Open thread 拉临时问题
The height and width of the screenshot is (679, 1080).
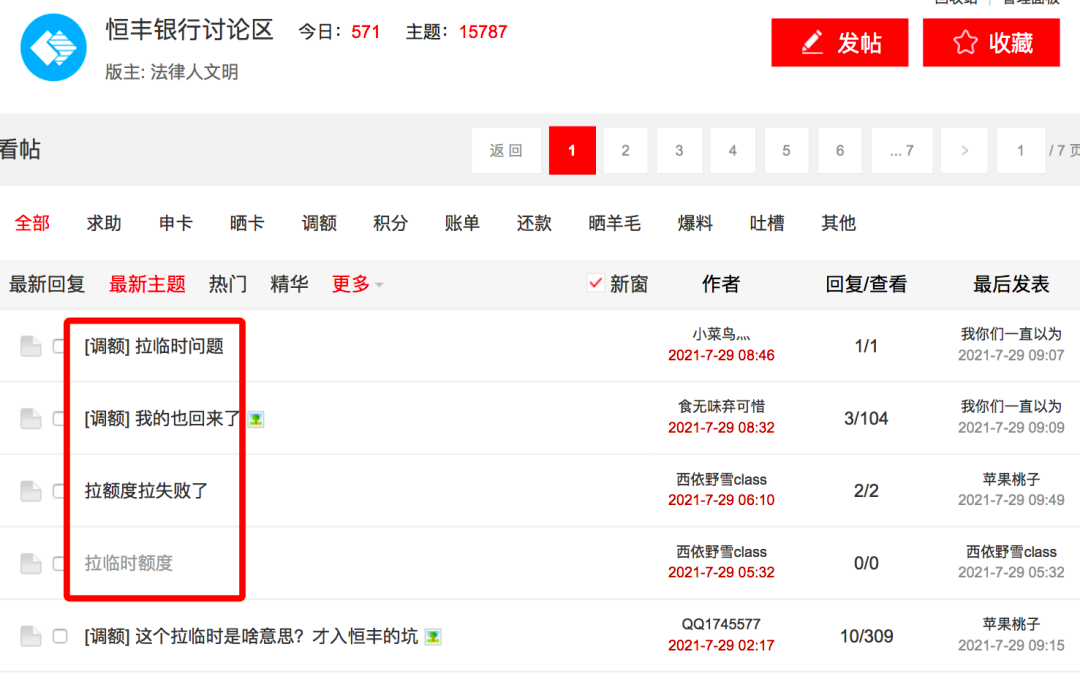[179, 346]
